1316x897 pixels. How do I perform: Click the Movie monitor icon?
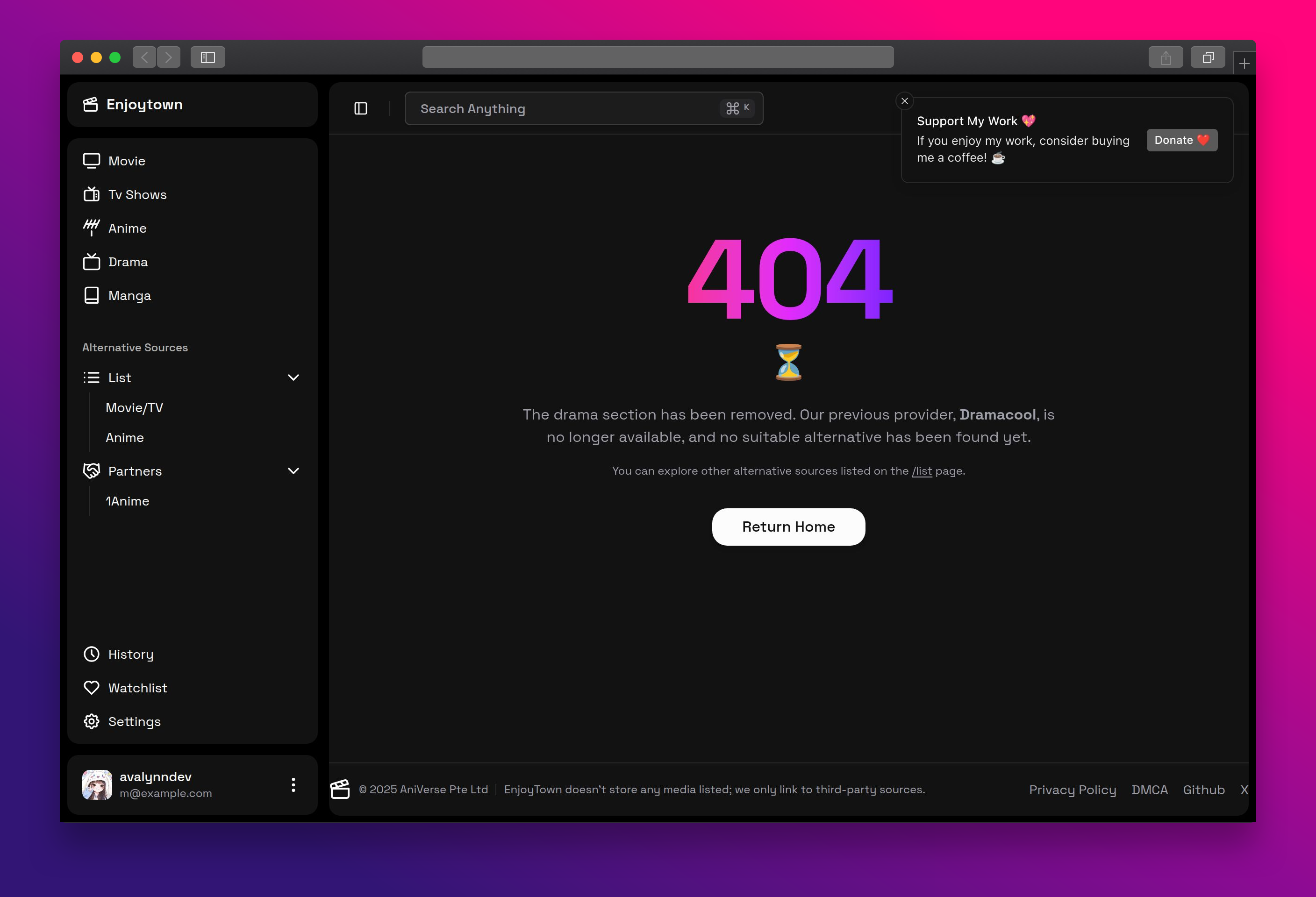pyautogui.click(x=91, y=161)
